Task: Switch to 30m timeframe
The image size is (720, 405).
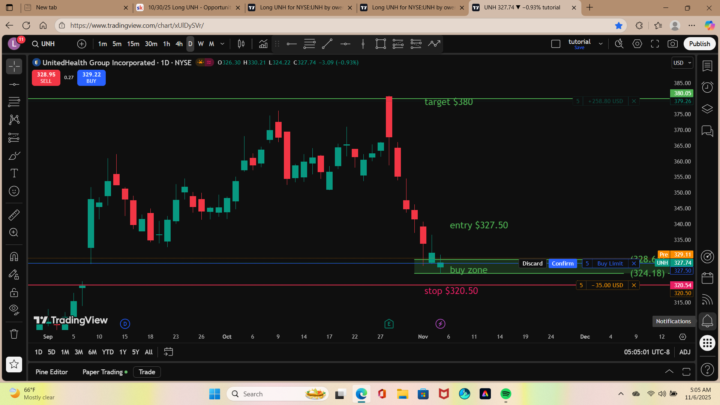Action: pos(151,44)
